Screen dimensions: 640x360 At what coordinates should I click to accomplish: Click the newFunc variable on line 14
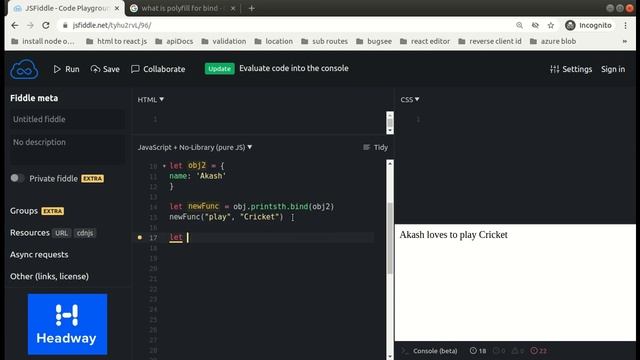(203, 207)
